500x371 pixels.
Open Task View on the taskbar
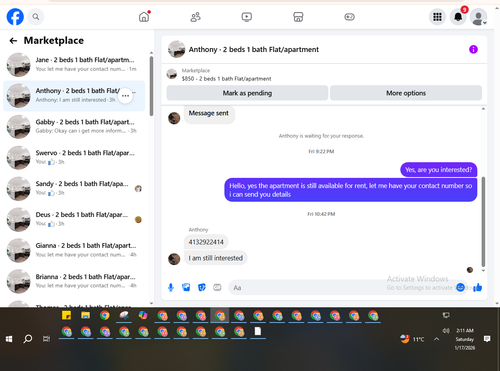[x=46, y=339]
